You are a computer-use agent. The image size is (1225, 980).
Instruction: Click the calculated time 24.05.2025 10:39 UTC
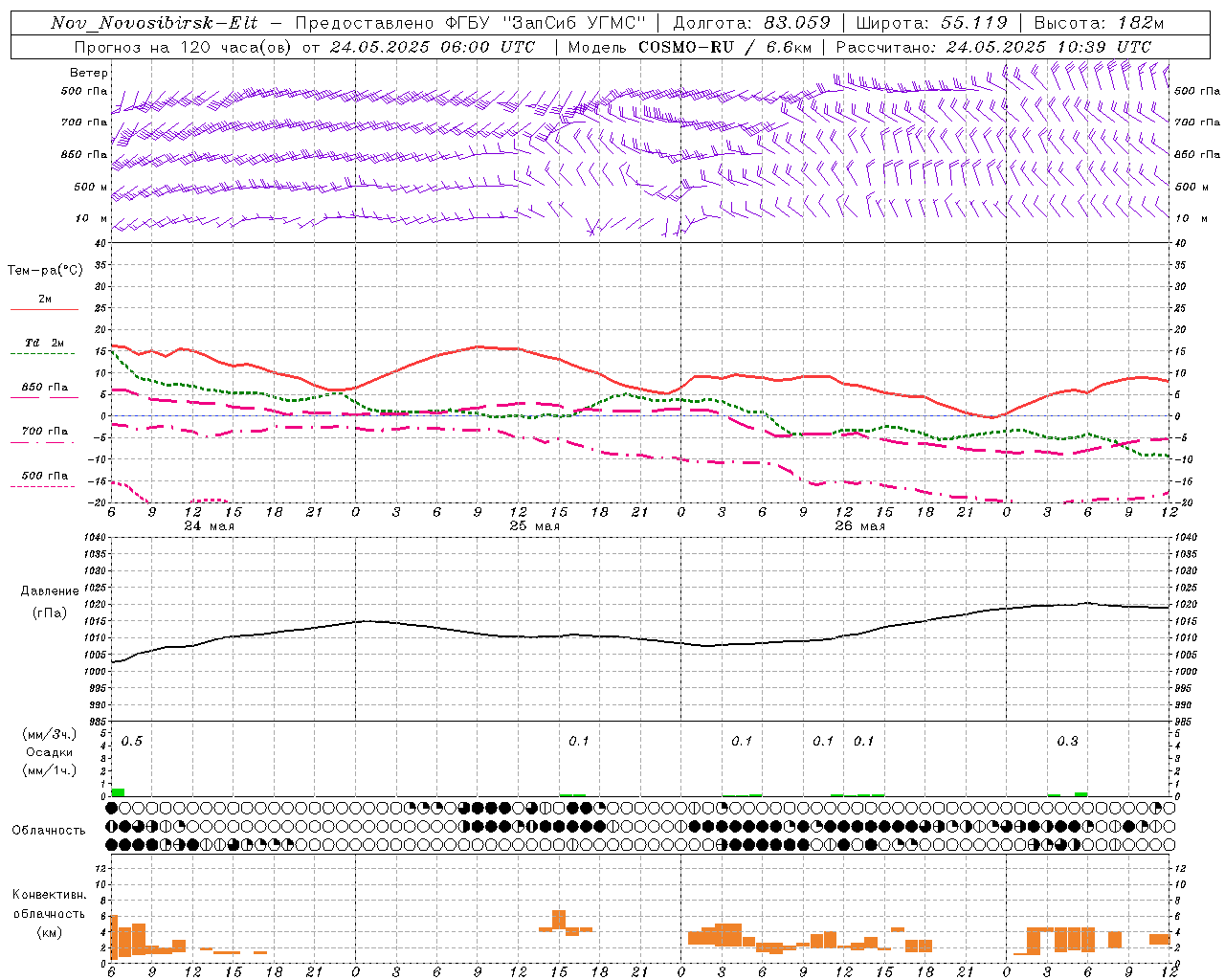pos(1049,47)
